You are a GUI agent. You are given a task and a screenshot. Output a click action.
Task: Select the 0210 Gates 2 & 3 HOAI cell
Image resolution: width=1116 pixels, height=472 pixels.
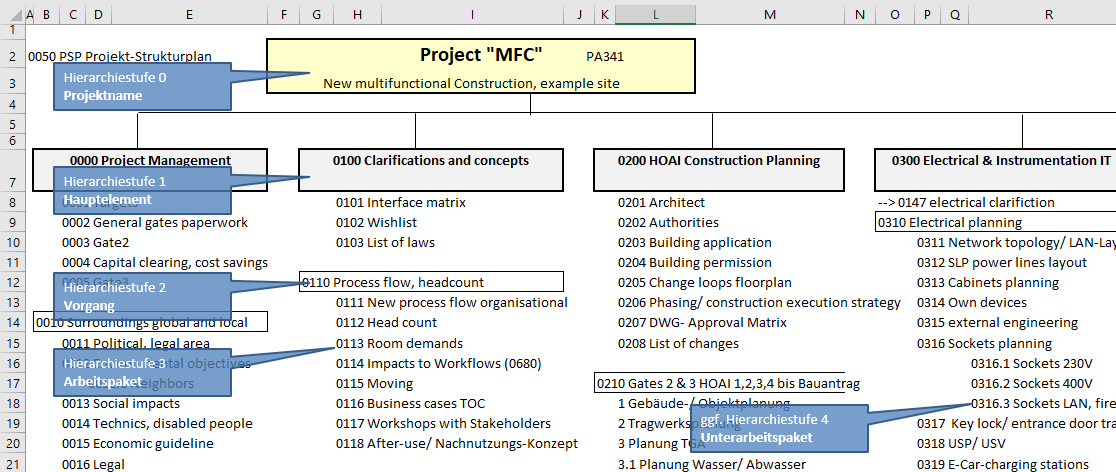coord(718,383)
